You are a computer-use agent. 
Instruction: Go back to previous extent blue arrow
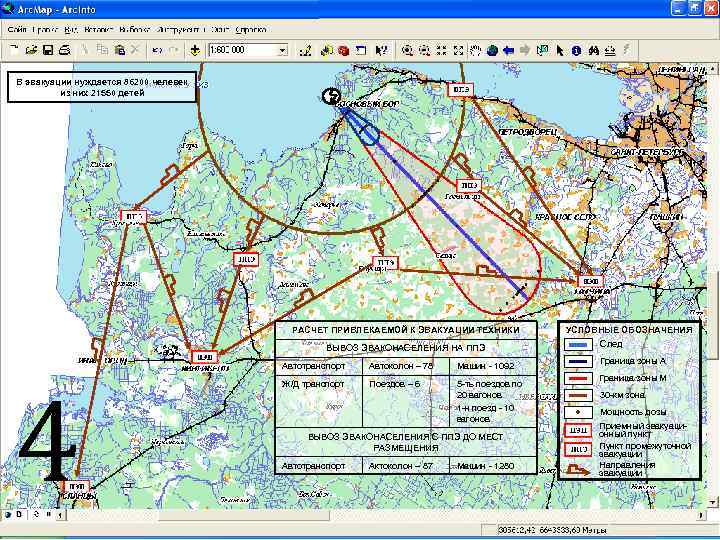click(x=508, y=51)
